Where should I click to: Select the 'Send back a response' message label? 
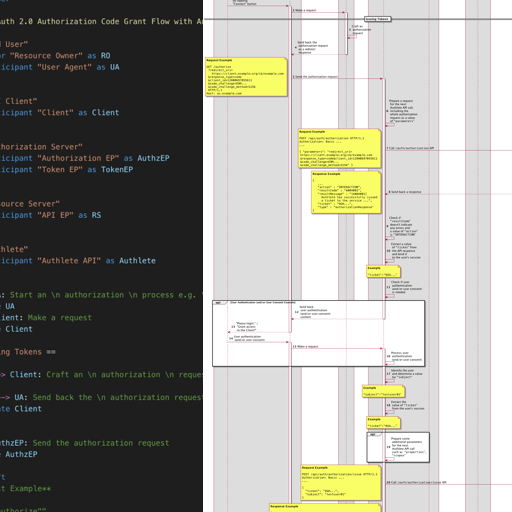click(405, 192)
